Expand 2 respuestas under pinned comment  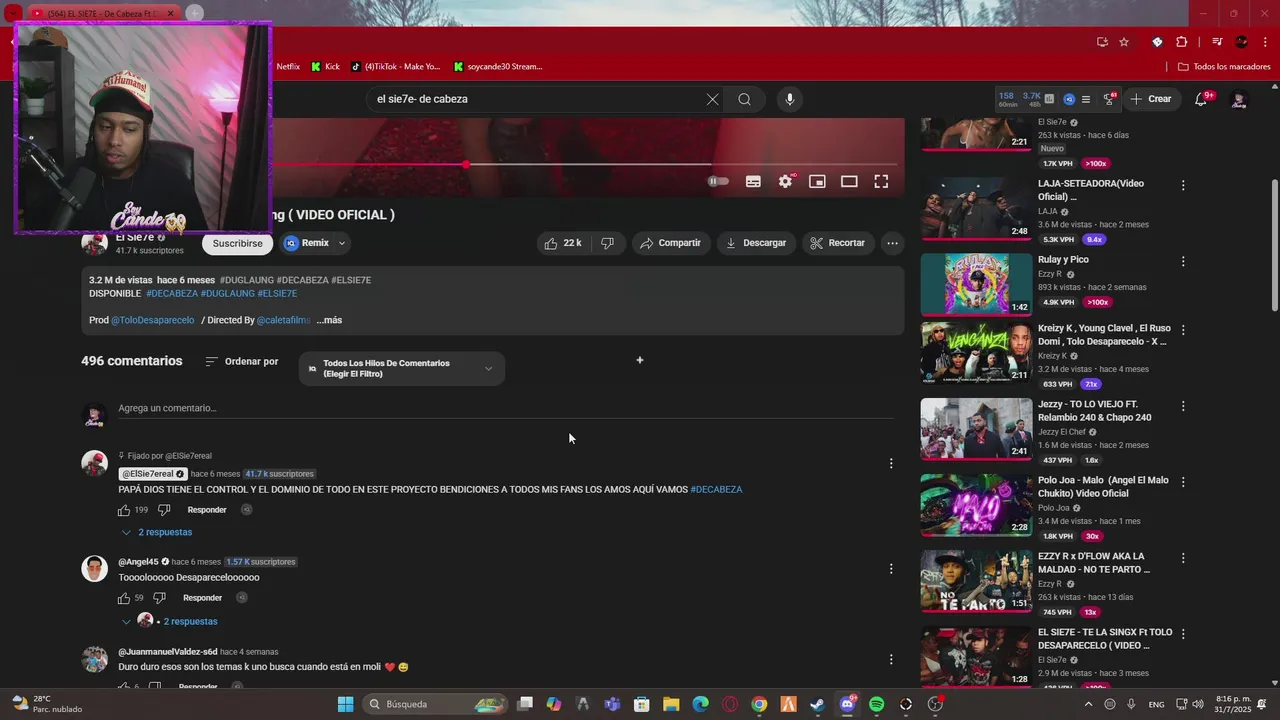click(x=156, y=532)
